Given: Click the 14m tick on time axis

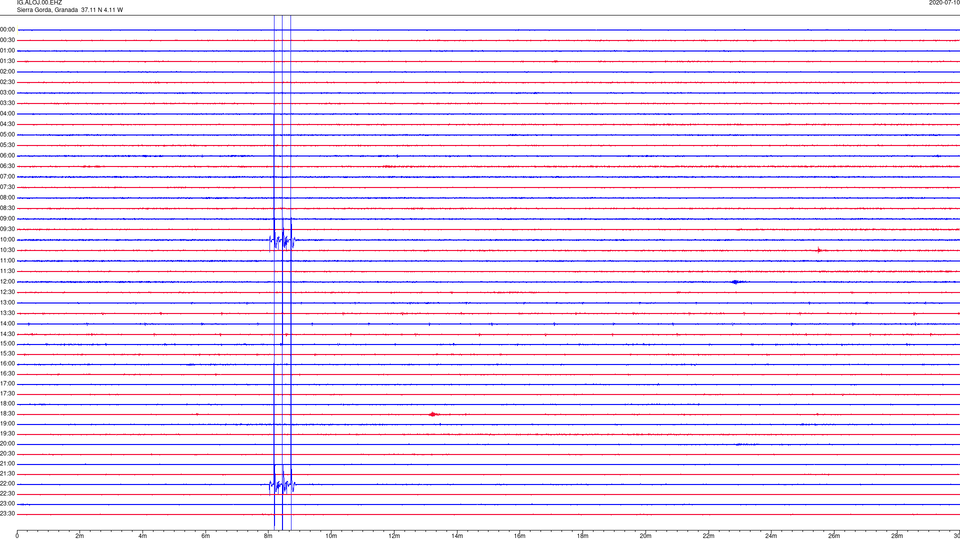Looking at the screenshot, I should point(457,536).
